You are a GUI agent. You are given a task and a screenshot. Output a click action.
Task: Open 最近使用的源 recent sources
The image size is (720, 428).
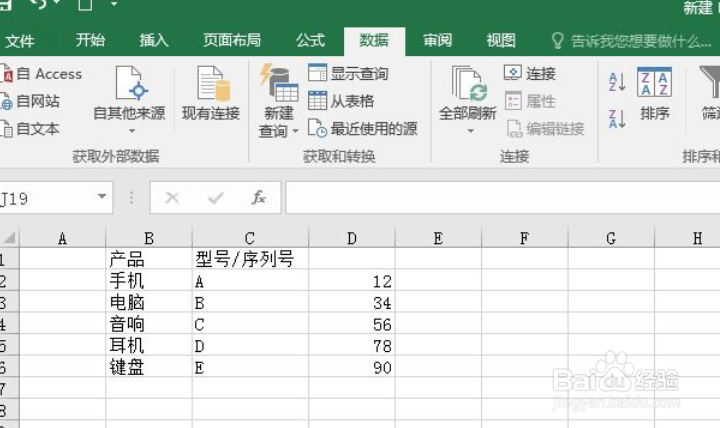(363, 129)
